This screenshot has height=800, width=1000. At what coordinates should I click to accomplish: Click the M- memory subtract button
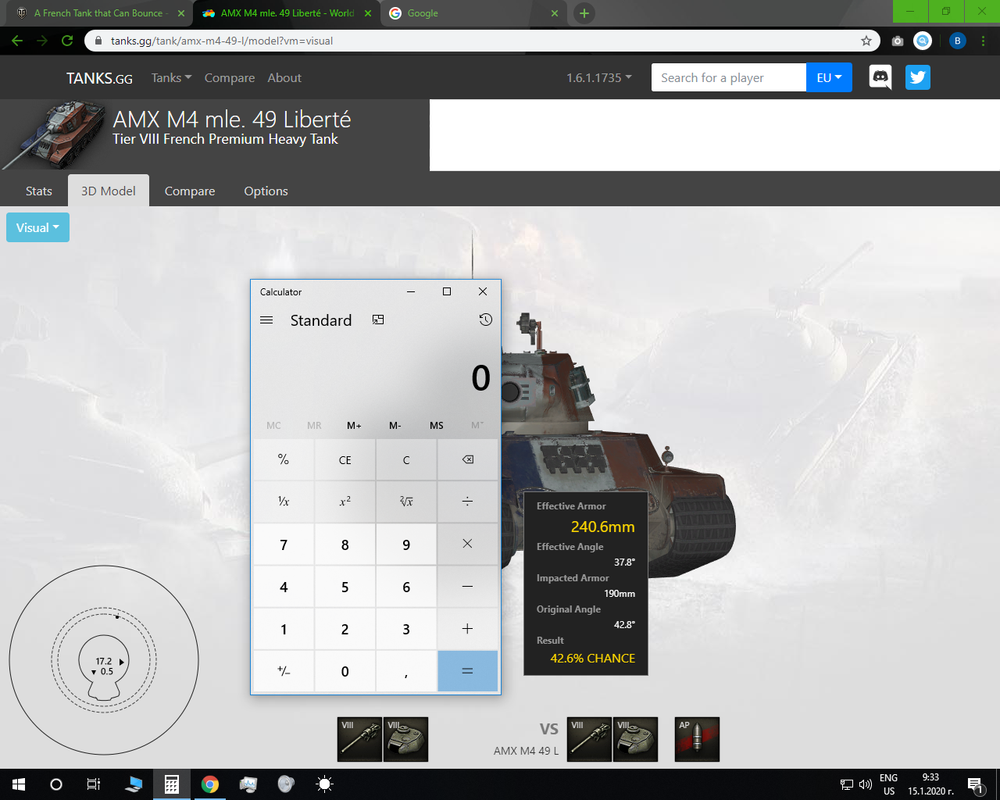click(395, 426)
